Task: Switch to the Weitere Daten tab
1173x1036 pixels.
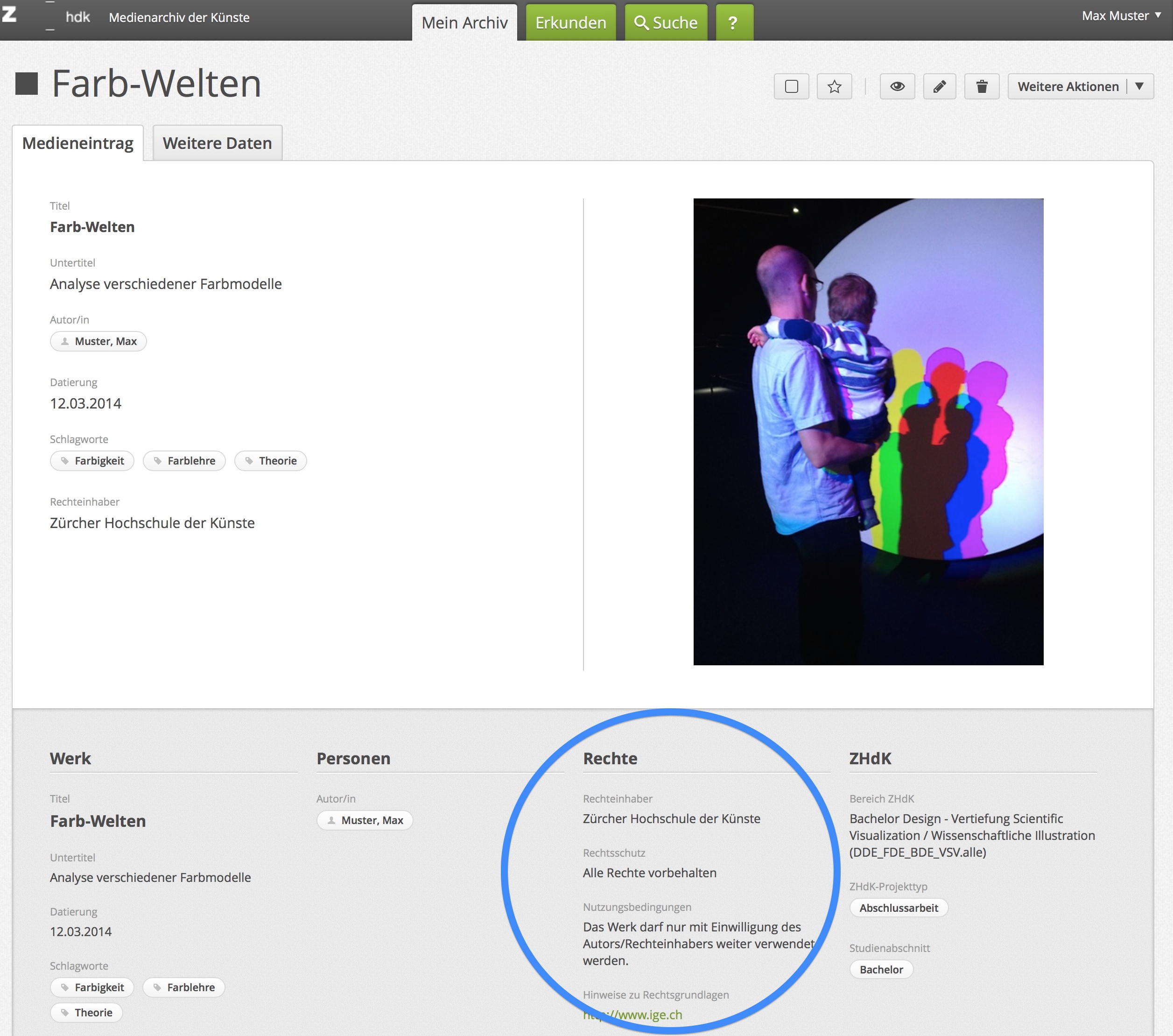Action: pyautogui.click(x=217, y=143)
